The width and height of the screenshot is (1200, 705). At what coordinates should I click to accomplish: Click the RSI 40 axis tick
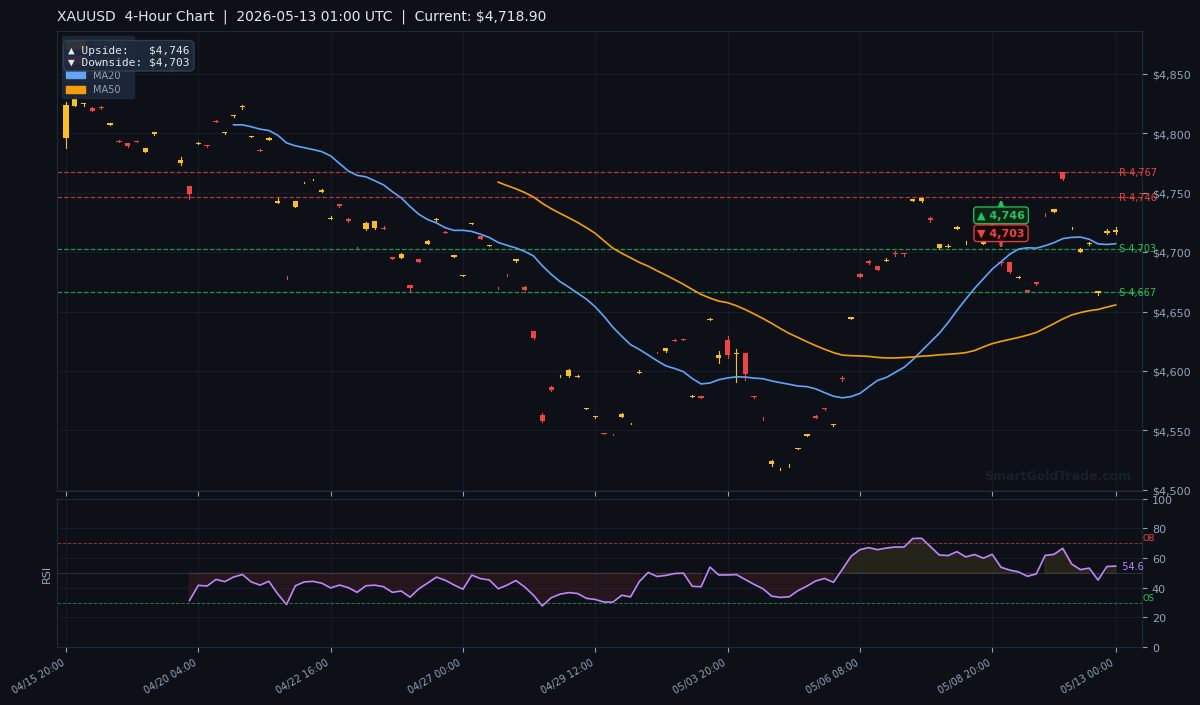tap(1159, 588)
